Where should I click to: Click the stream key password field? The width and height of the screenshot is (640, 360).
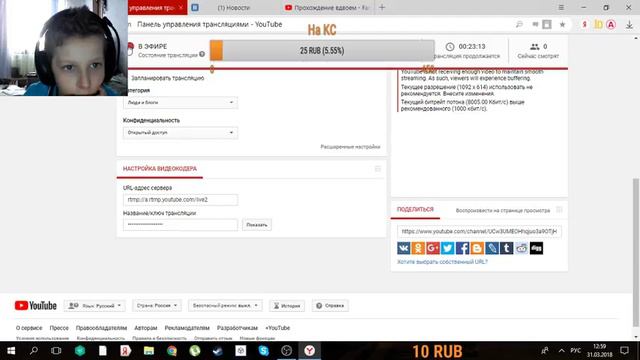(180, 224)
